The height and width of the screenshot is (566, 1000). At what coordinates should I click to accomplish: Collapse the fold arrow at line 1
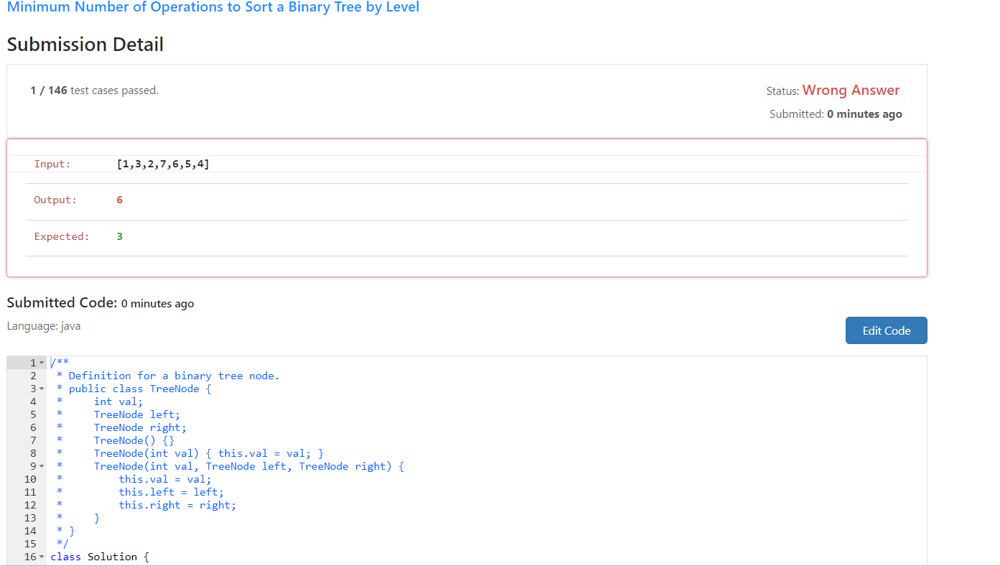point(42,363)
